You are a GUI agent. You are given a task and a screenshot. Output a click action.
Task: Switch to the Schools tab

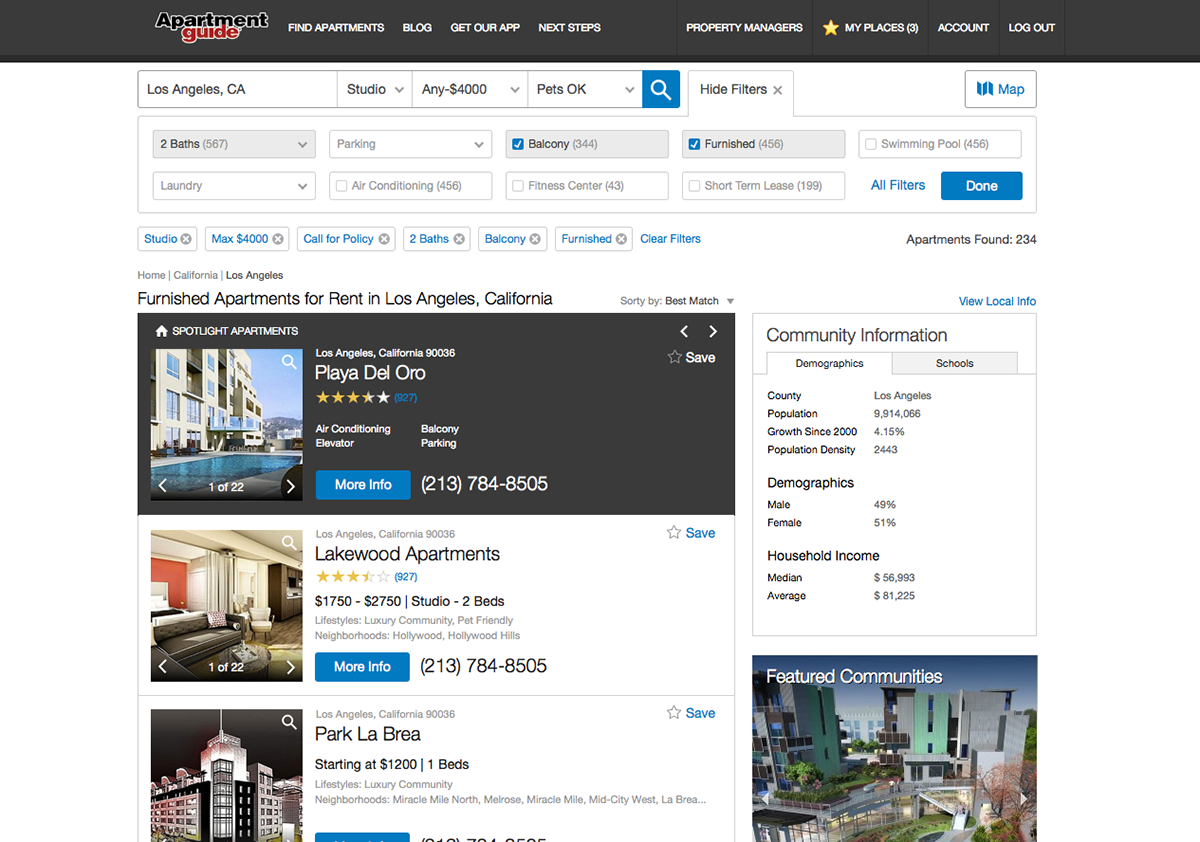point(954,363)
